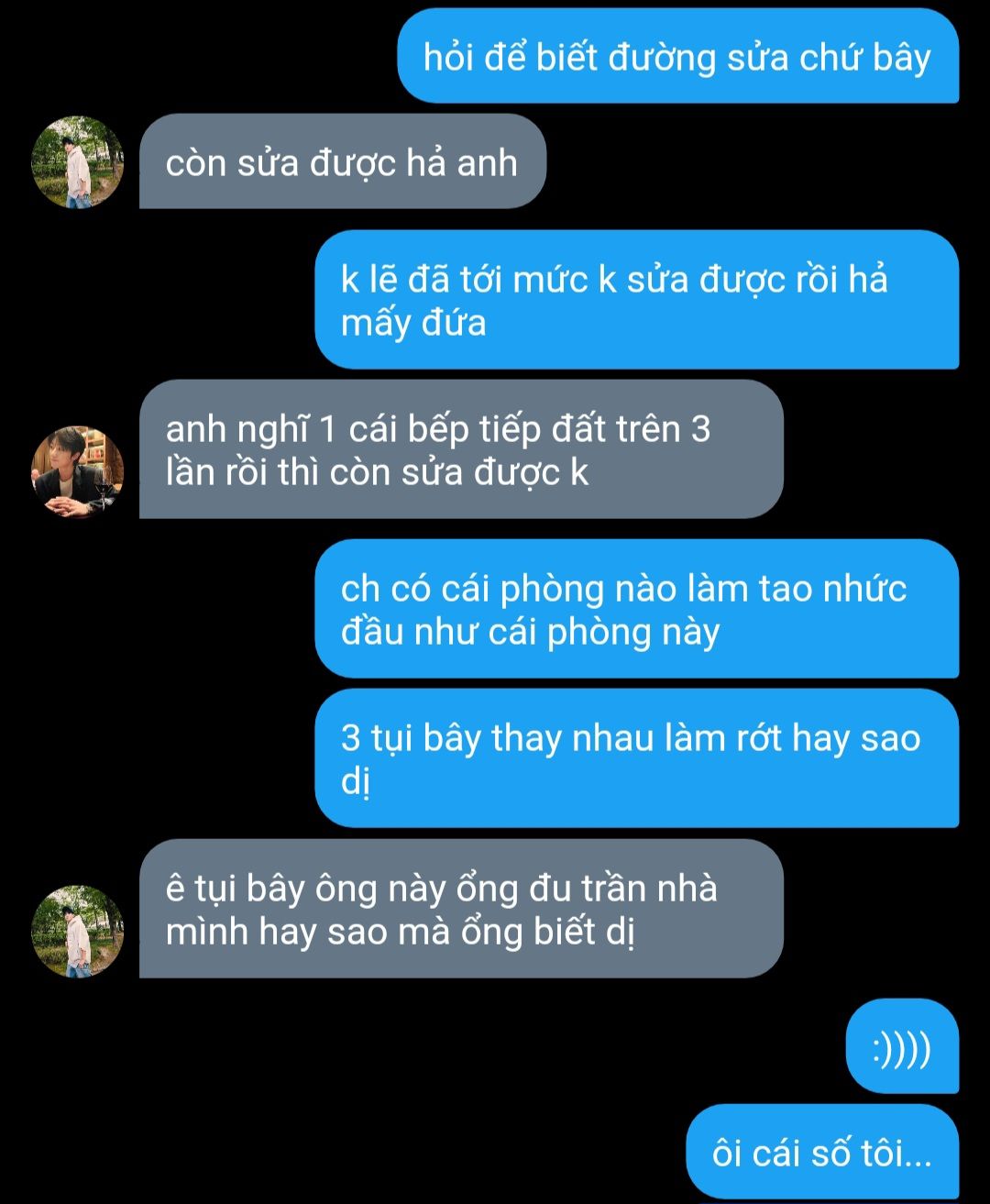Open the profile photo of the dark-jacket sender
The height and width of the screenshot is (1204, 990).
[x=78, y=471]
